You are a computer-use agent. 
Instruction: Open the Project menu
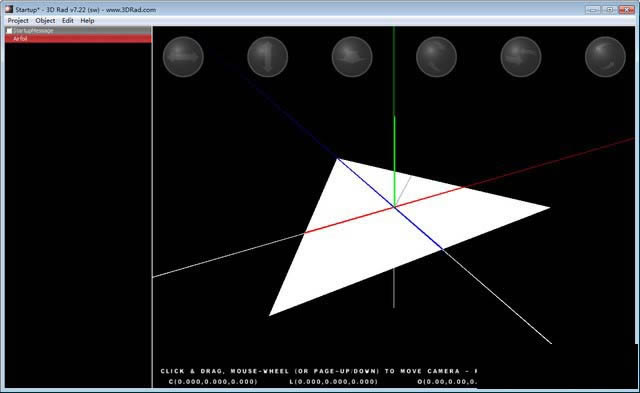18,20
